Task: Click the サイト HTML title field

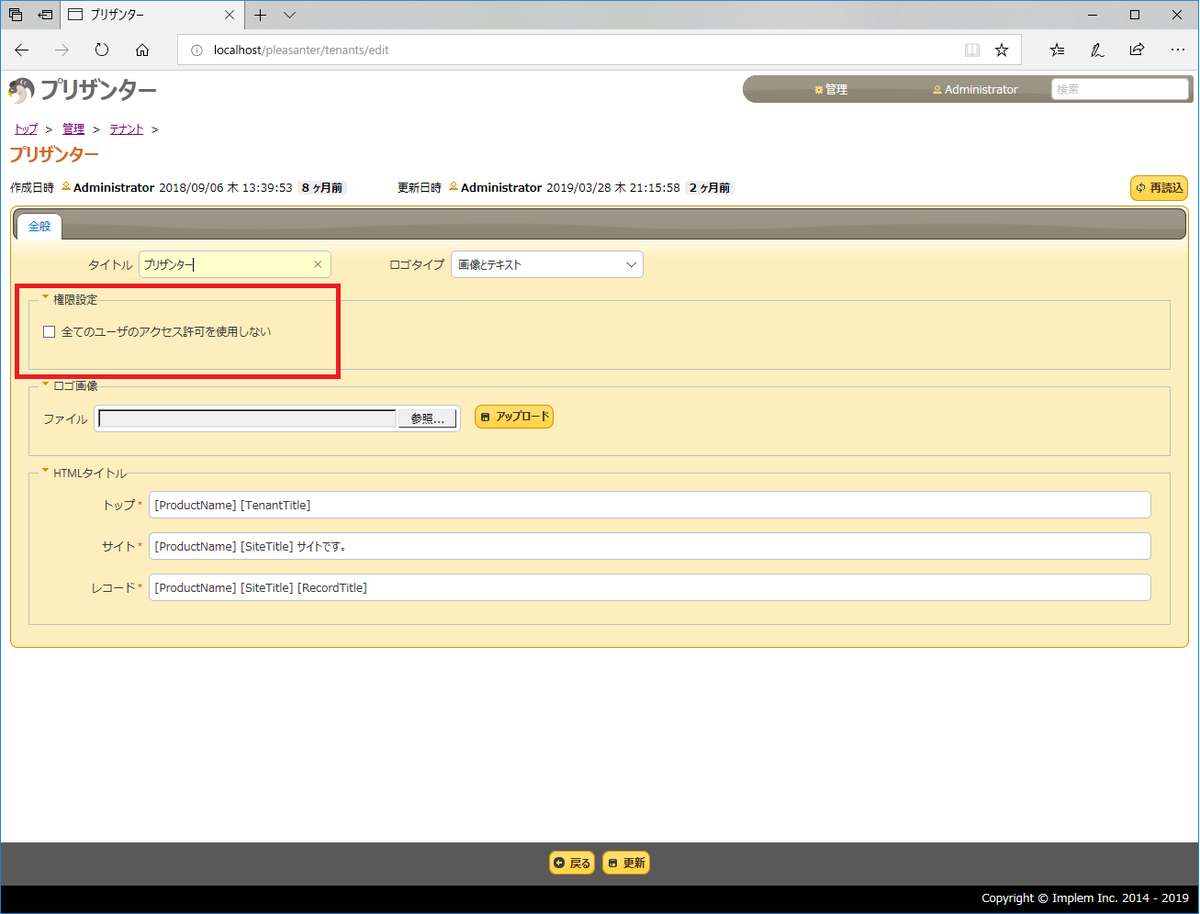Action: 650,546
